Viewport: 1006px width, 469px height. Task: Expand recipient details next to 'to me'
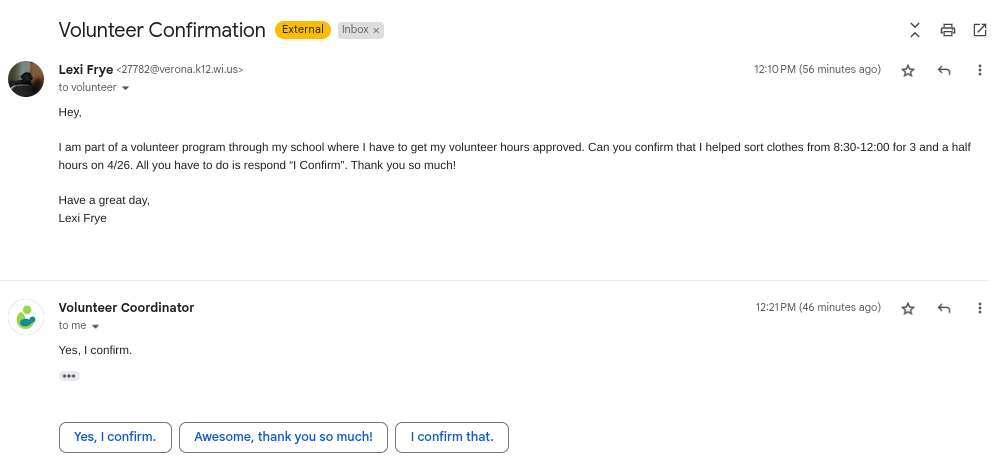click(96, 326)
